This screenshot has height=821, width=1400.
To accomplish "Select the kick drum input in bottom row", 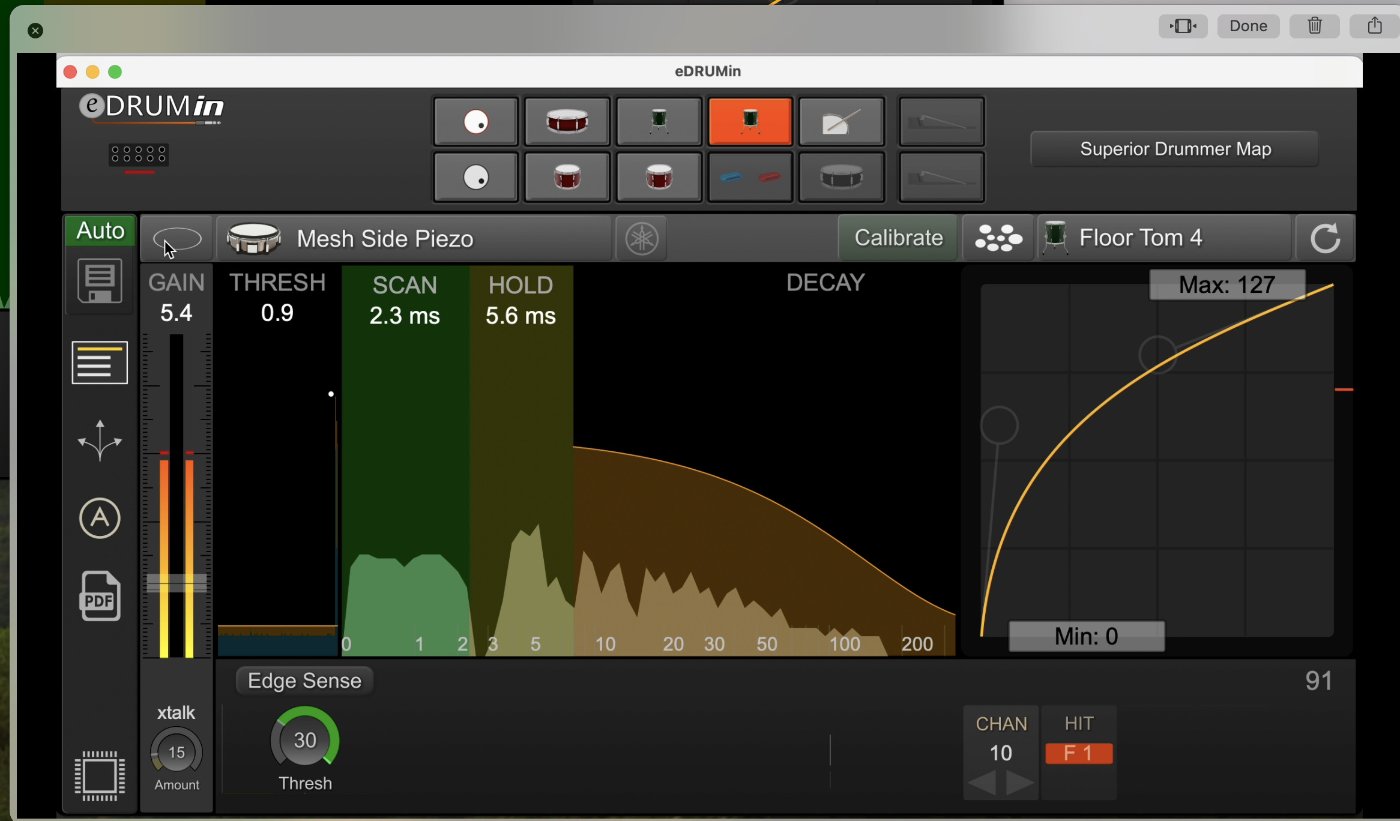I will [476, 177].
